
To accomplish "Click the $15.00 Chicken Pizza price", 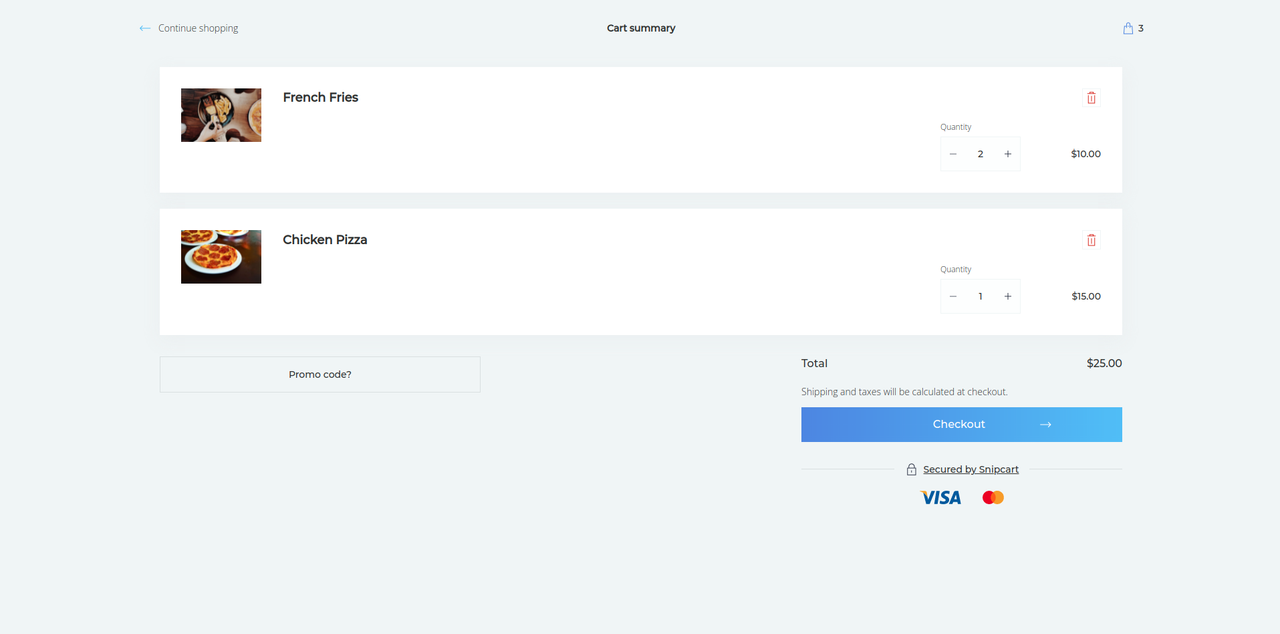I will pyautogui.click(x=1086, y=296).
